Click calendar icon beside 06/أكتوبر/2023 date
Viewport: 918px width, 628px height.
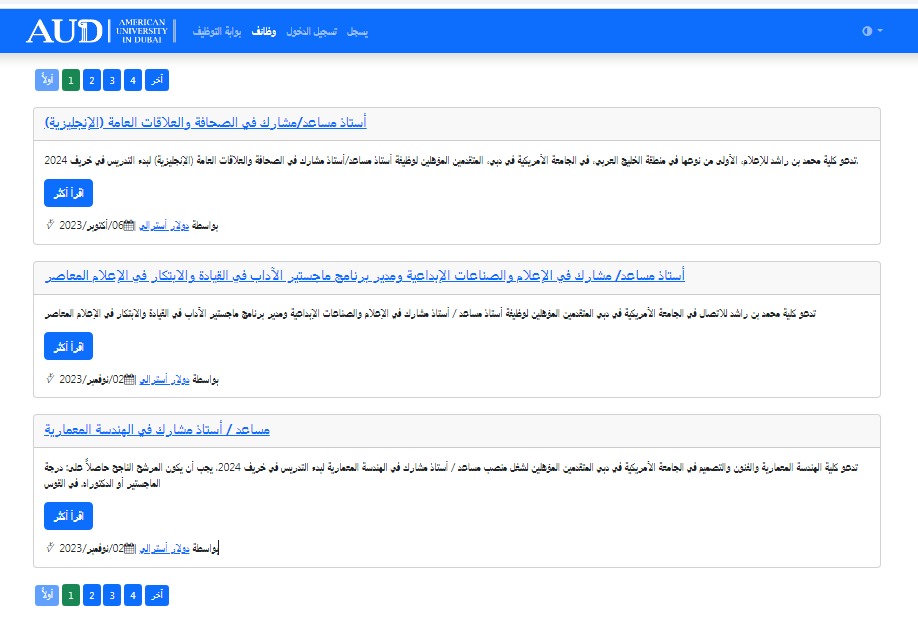pos(129,225)
